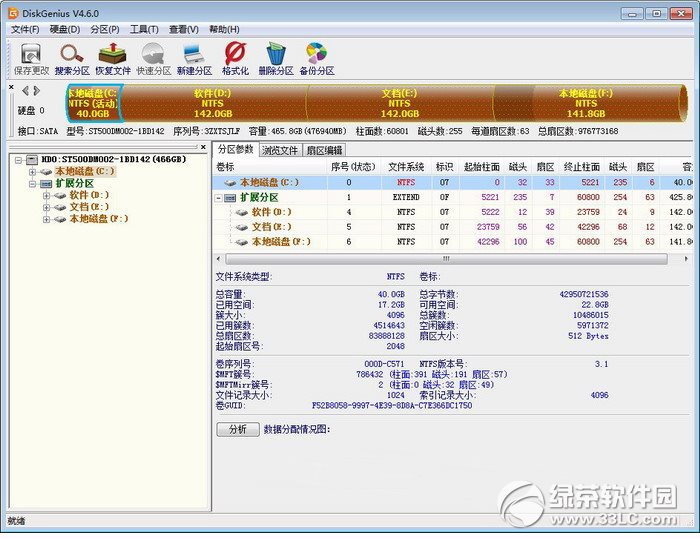Expand 本地磁盘(C:) node in tree
700x539 pixels.
pyautogui.click(x=32, y=172)
